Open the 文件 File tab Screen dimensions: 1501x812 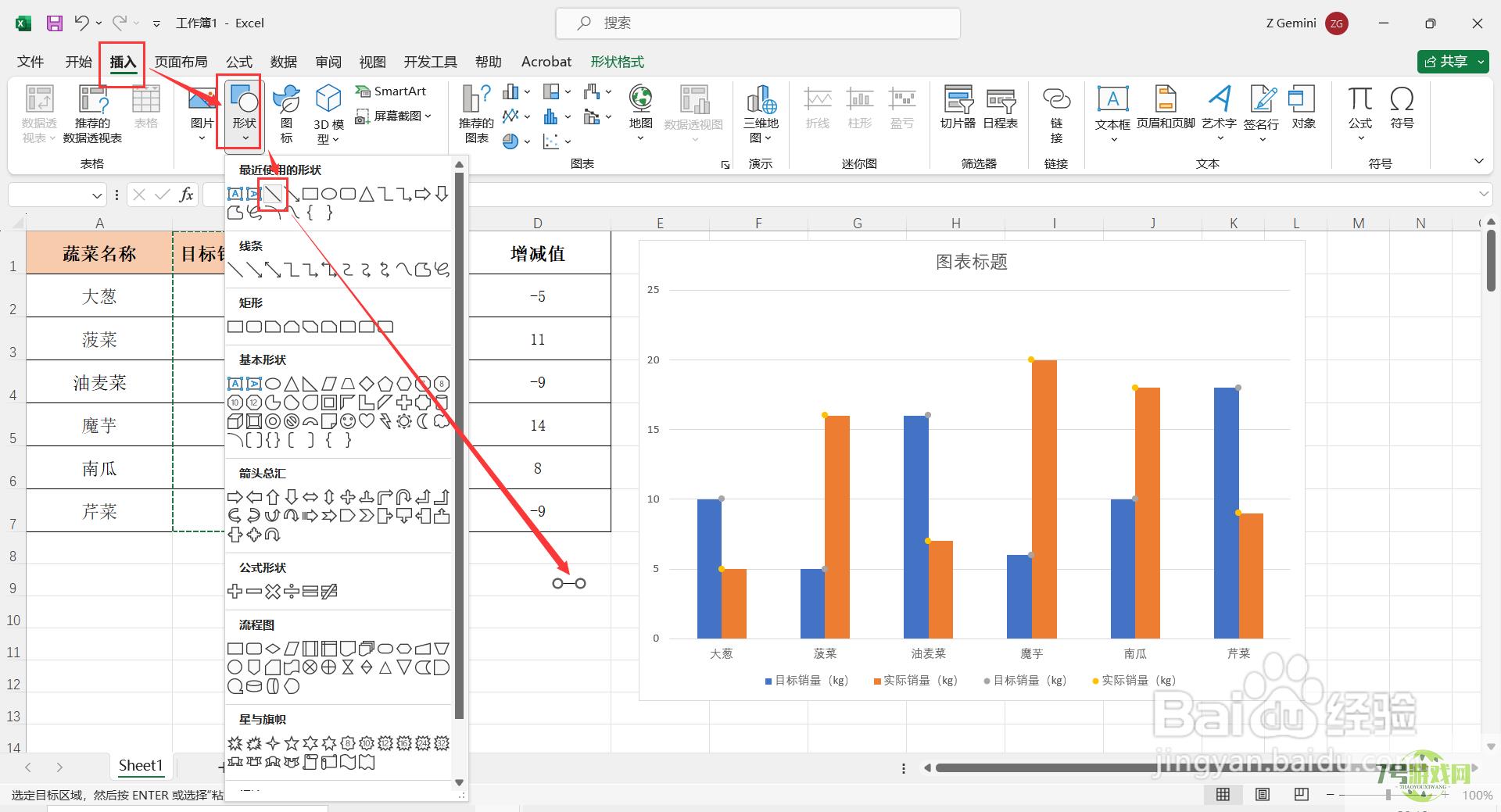click(x=30, y=62)
